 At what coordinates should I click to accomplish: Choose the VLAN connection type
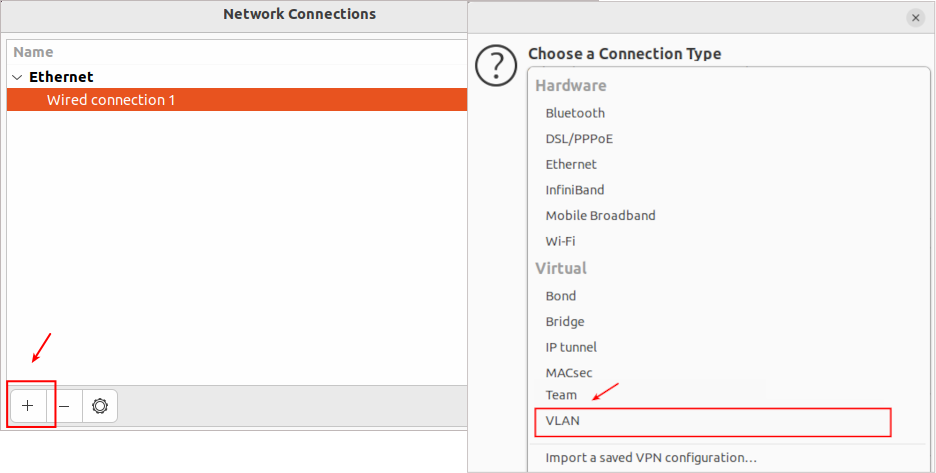tap(563, 421)
